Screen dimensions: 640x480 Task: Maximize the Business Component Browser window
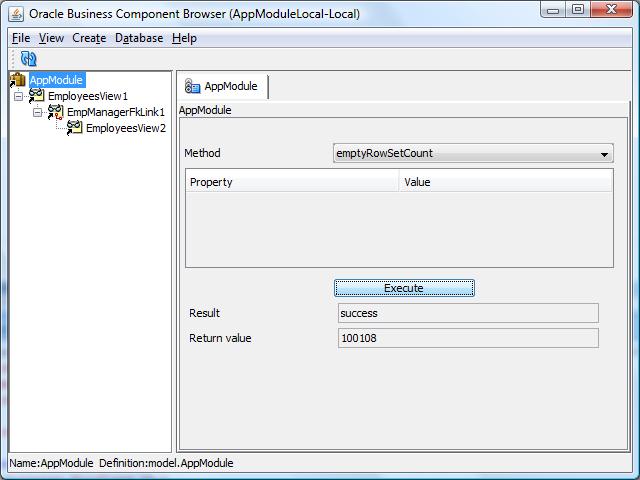click(x=578, y=10)
